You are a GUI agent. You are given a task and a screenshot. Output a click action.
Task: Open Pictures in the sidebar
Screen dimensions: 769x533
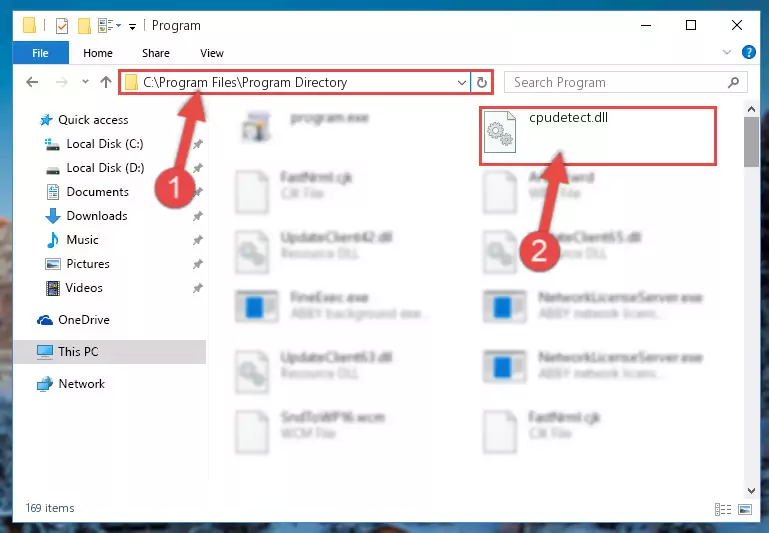tap(88, 264)
